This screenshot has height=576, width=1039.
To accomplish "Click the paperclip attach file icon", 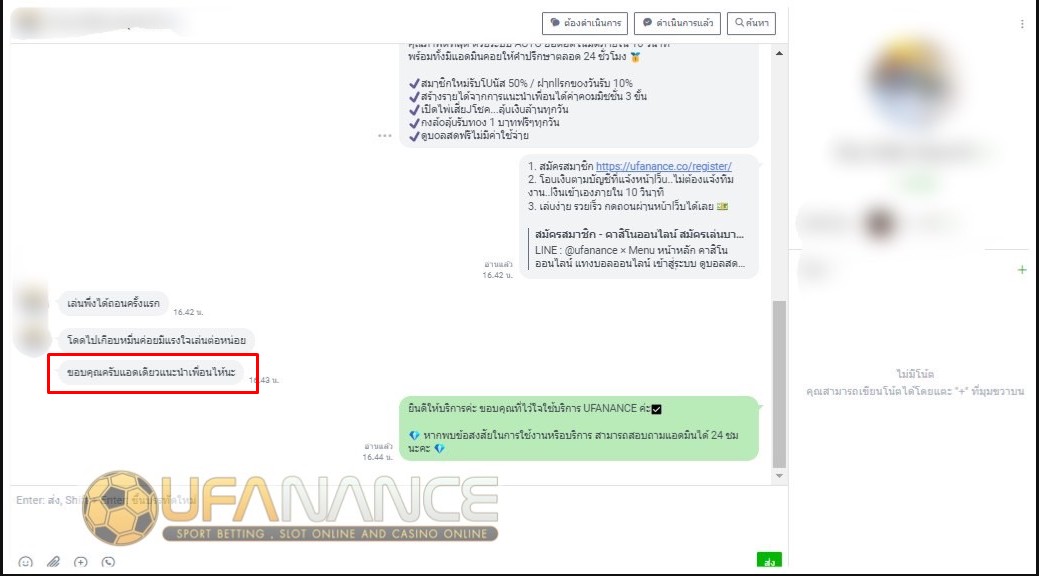I will (53, 562).
